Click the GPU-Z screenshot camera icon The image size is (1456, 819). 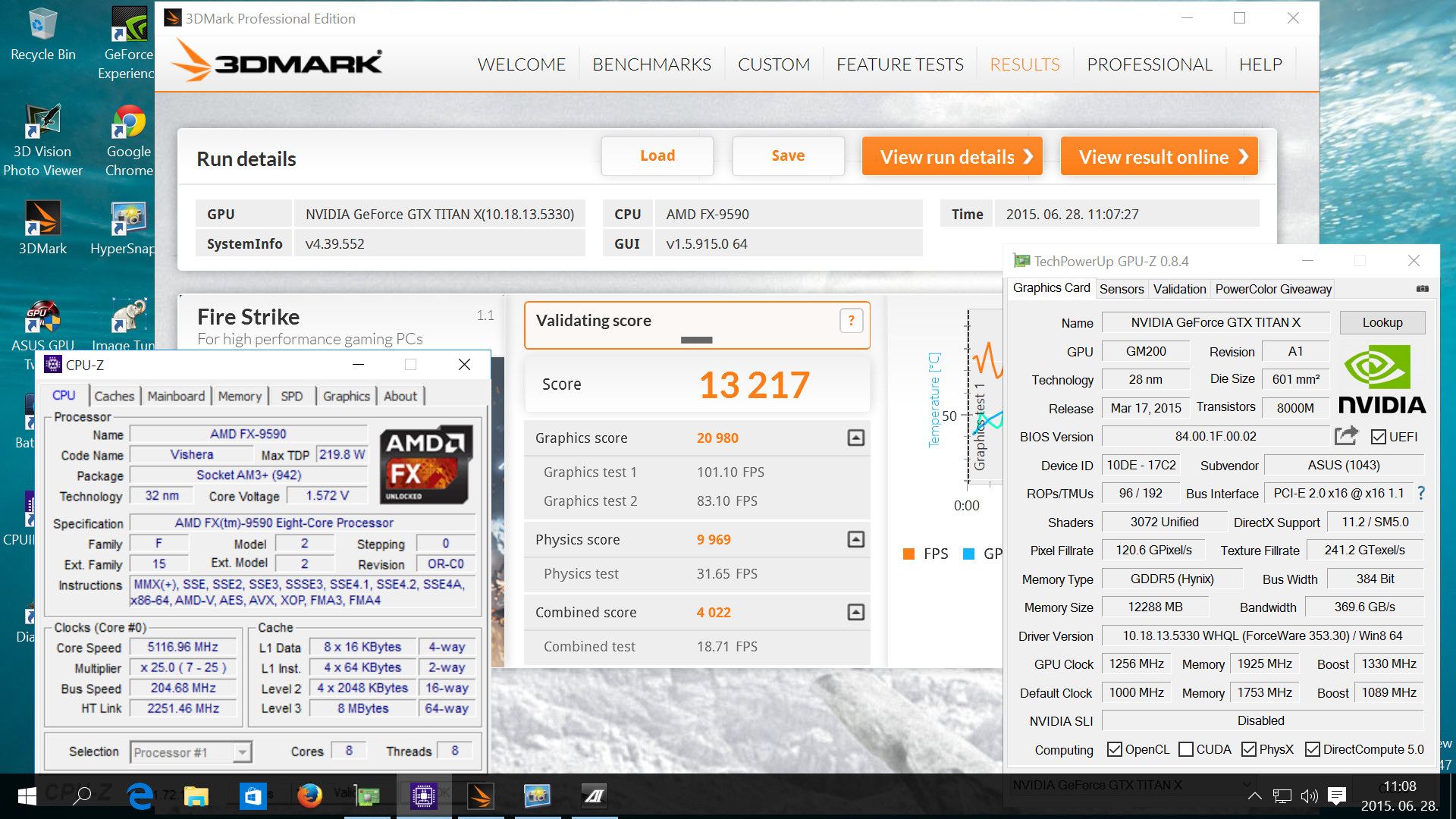tap(1422, 289)
